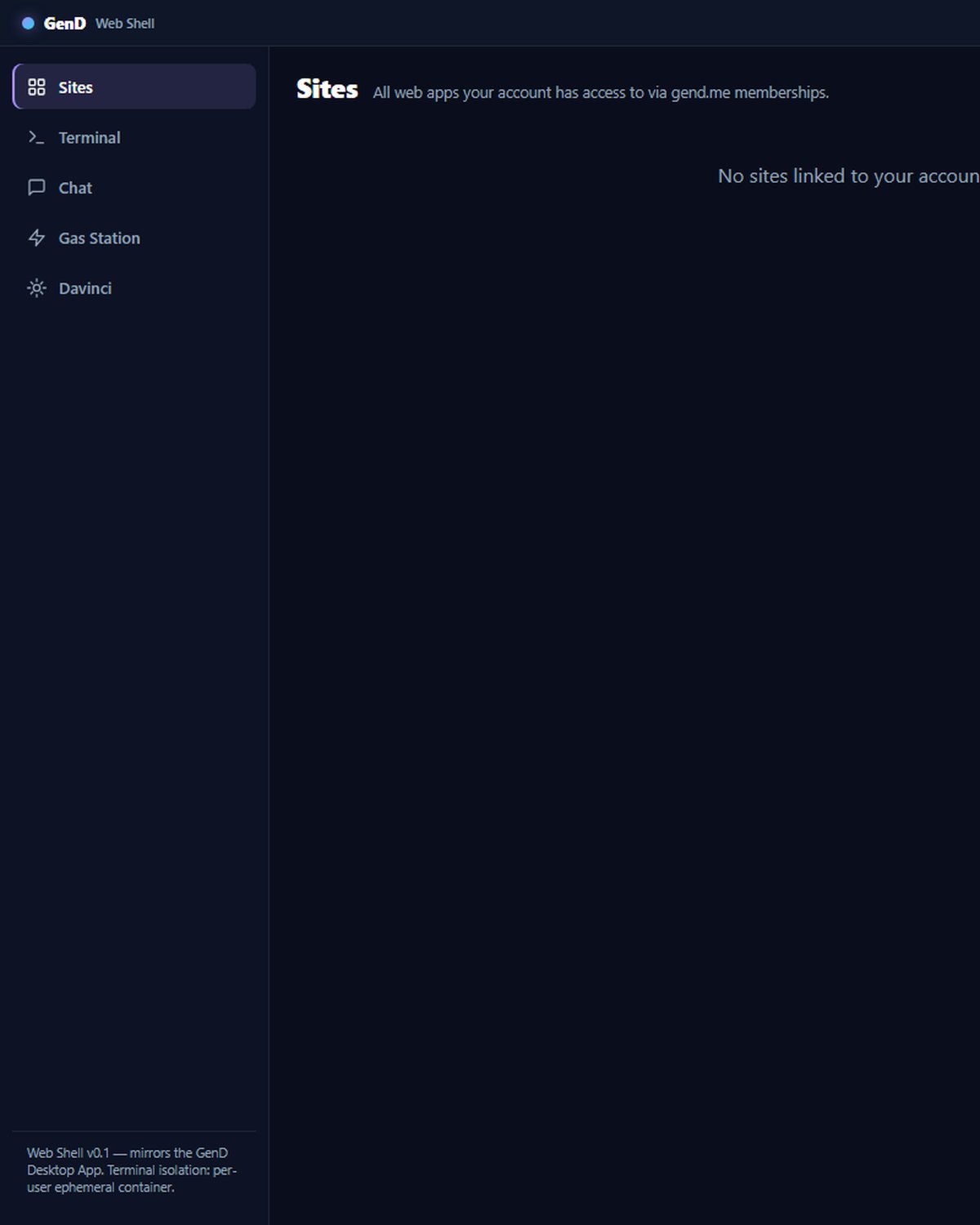Open the Sites label in sidebar

pos(76,87)
